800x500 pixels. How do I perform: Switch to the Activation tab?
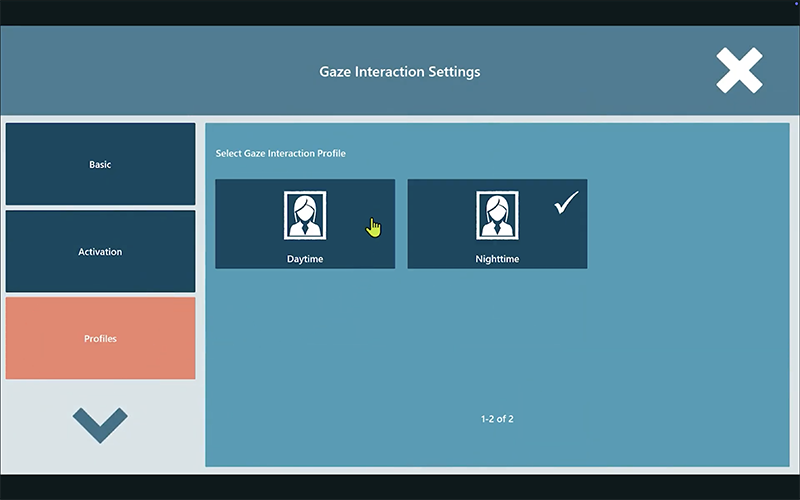(100, 251)
